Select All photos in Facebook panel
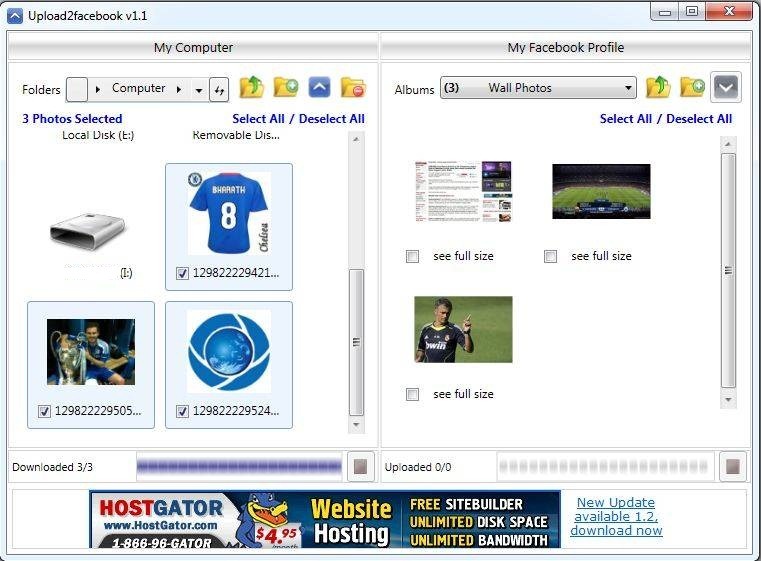 click(626, 119)
